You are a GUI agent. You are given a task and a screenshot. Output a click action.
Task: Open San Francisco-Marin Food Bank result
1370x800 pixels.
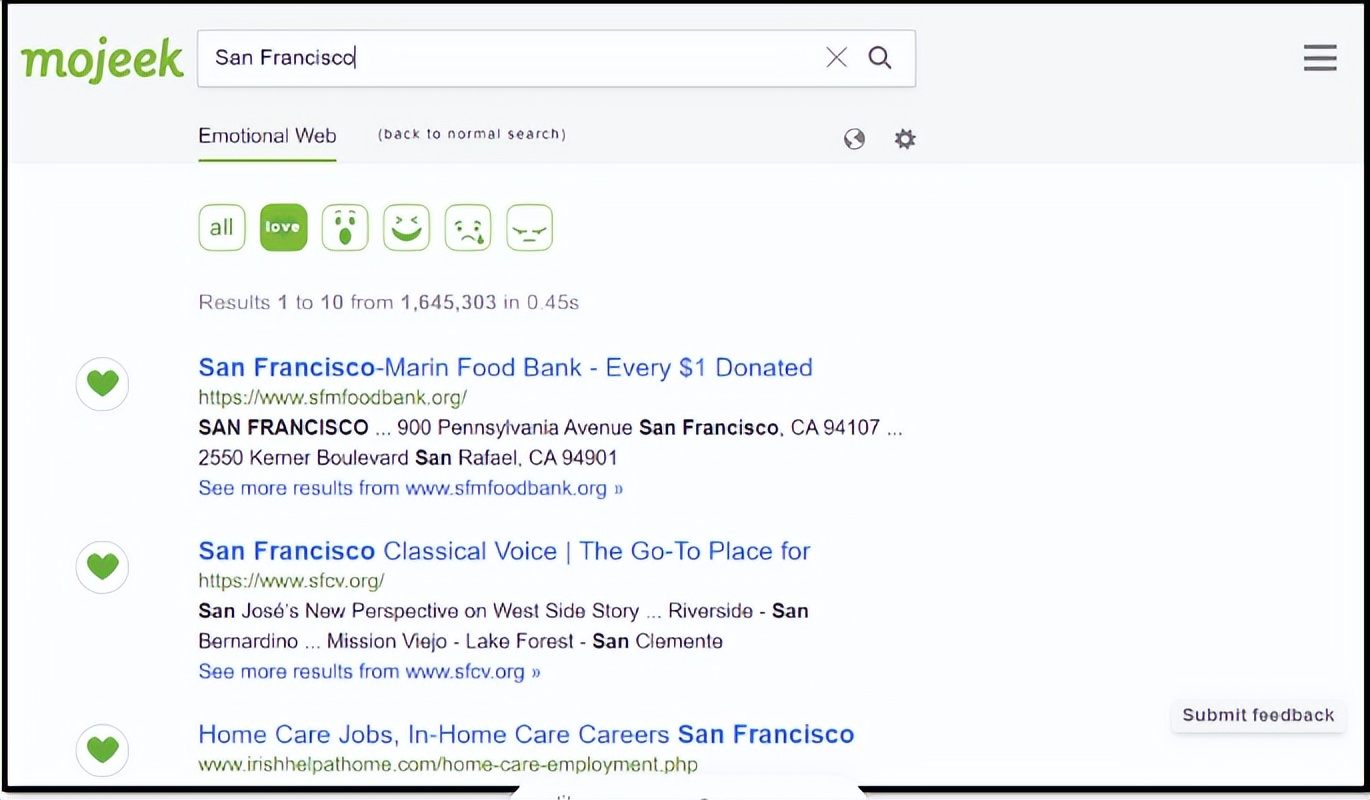point(505,368)
